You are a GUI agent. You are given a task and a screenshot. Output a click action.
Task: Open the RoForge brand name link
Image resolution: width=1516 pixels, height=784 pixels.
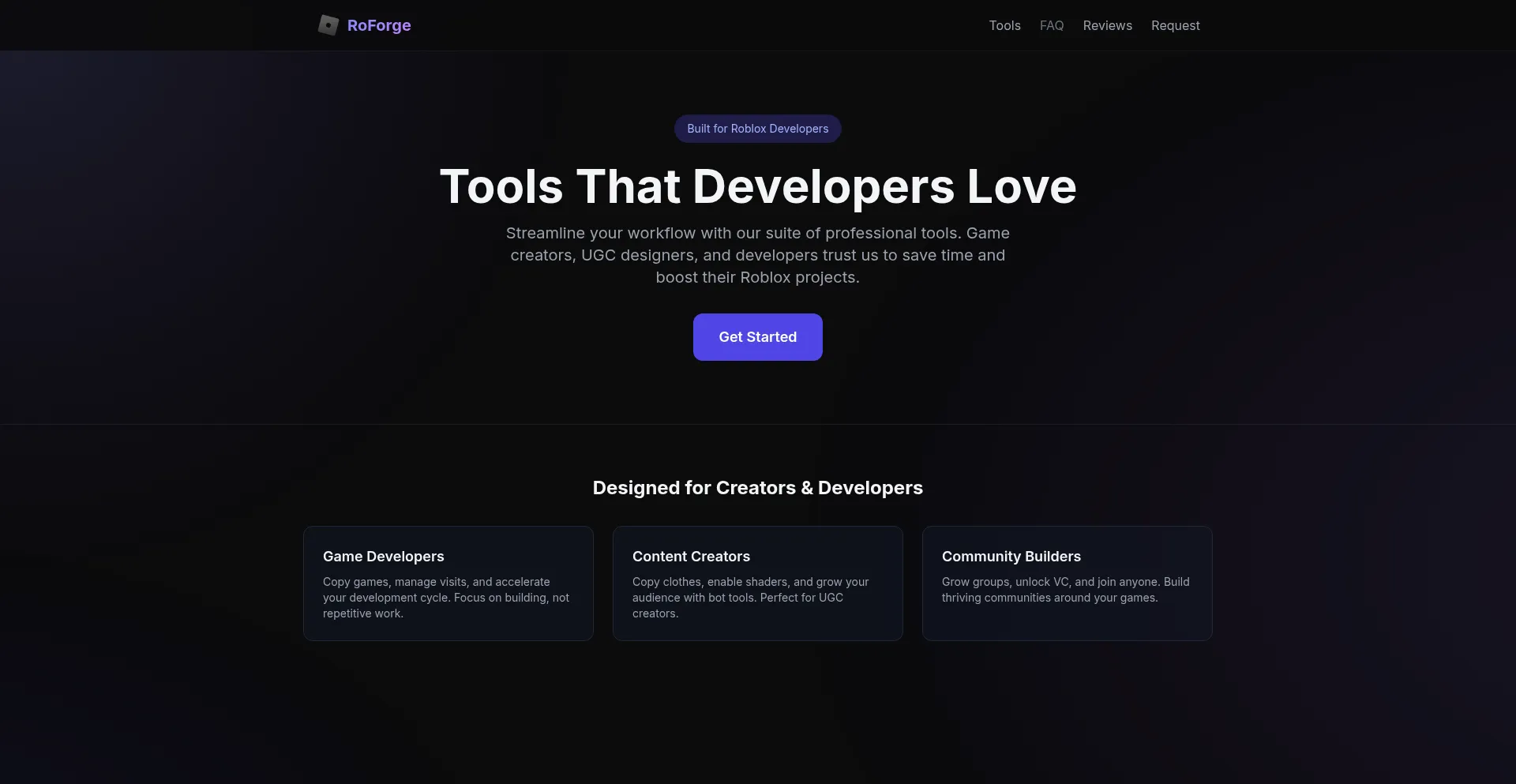point(379,25)
